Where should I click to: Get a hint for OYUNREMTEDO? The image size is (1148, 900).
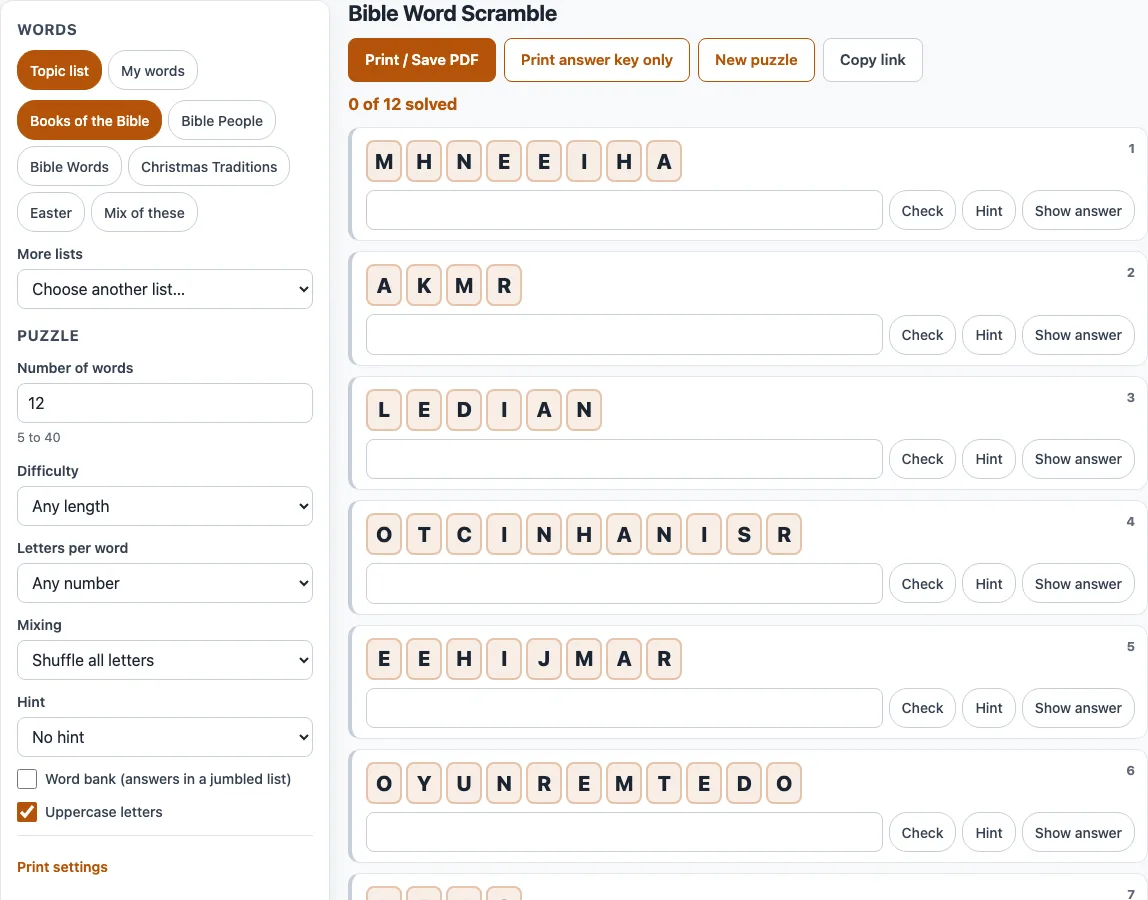pos(989,833)
